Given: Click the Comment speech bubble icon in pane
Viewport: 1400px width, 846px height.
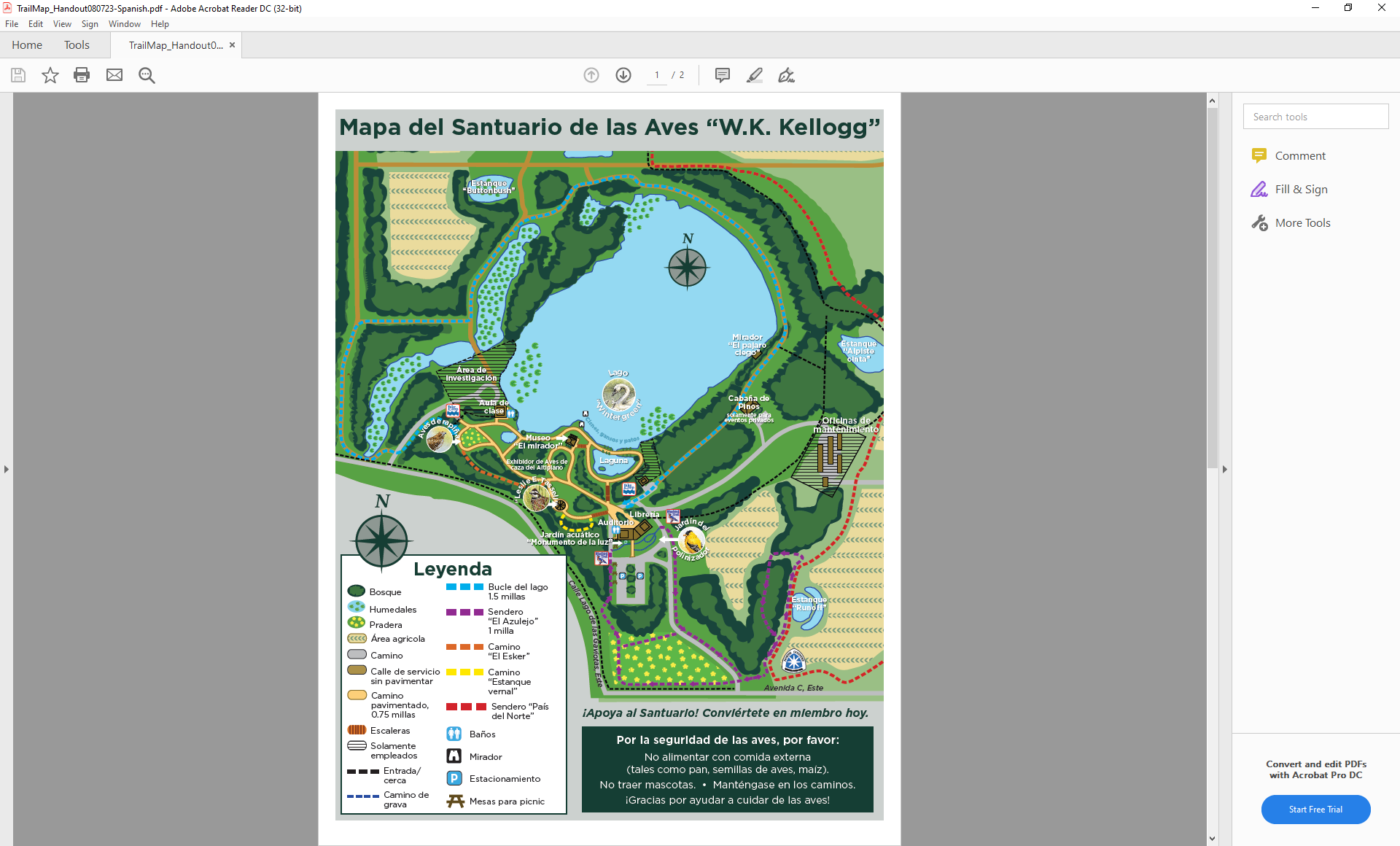Looking at the screenshot, I should pos(1259,155).
